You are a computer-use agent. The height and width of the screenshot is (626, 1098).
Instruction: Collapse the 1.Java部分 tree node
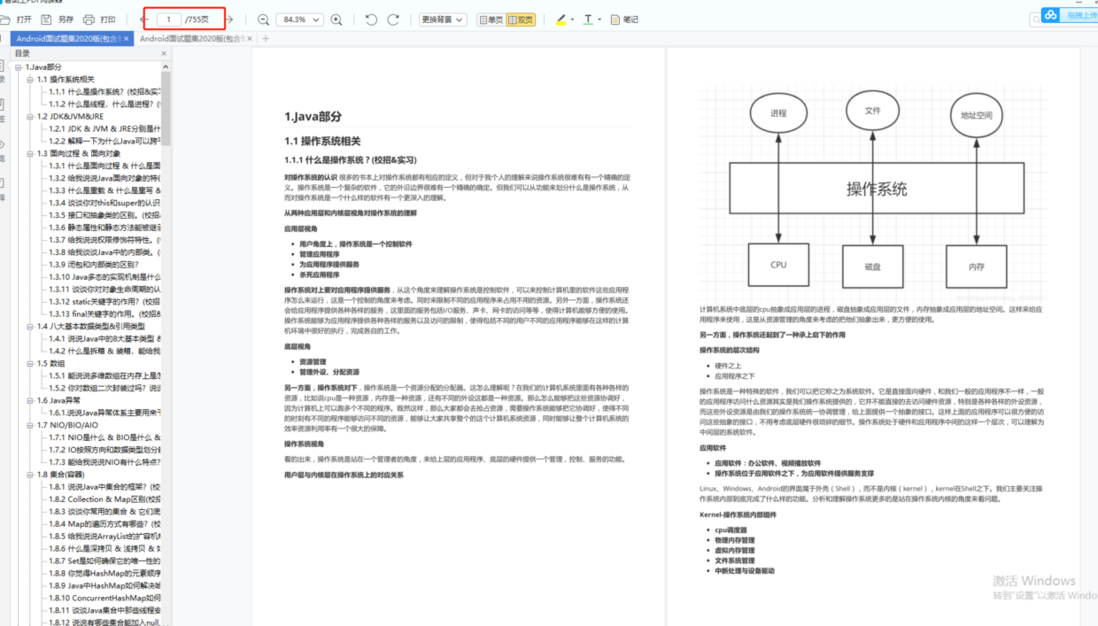point(18,67)
